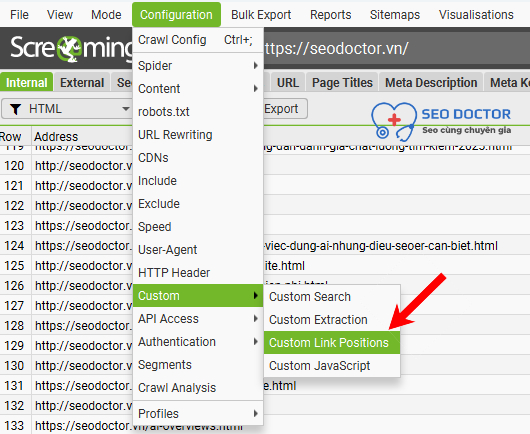Screen dimensions: 530x434
Task: Expand the Content submenu
Action: (x=198, y=89)
